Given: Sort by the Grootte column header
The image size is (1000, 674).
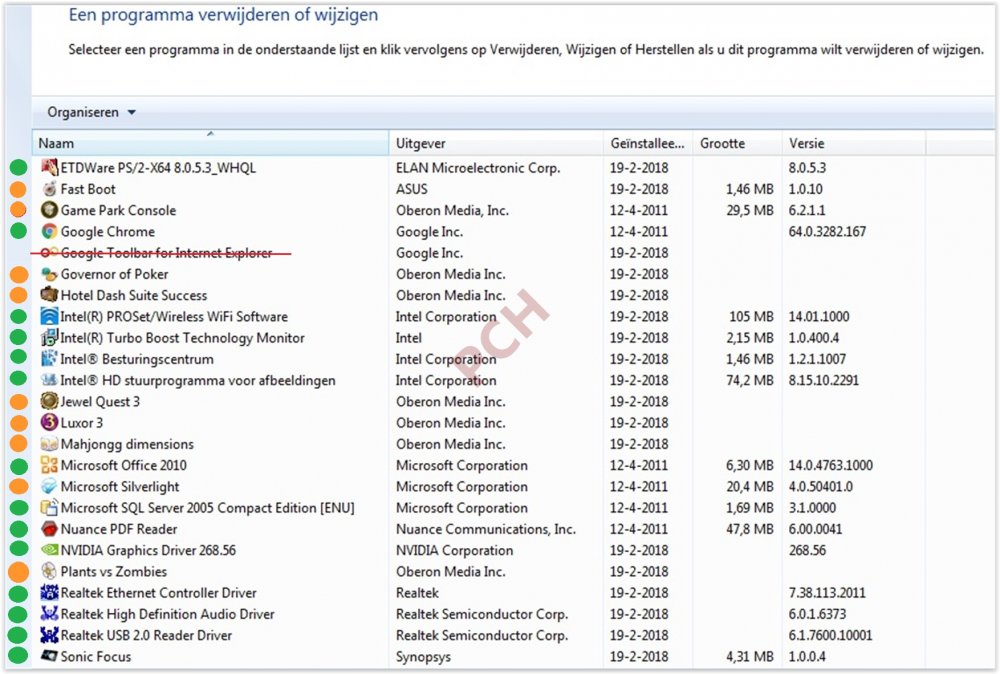Looking at the screenshot, I should click(x=737, y=143).
